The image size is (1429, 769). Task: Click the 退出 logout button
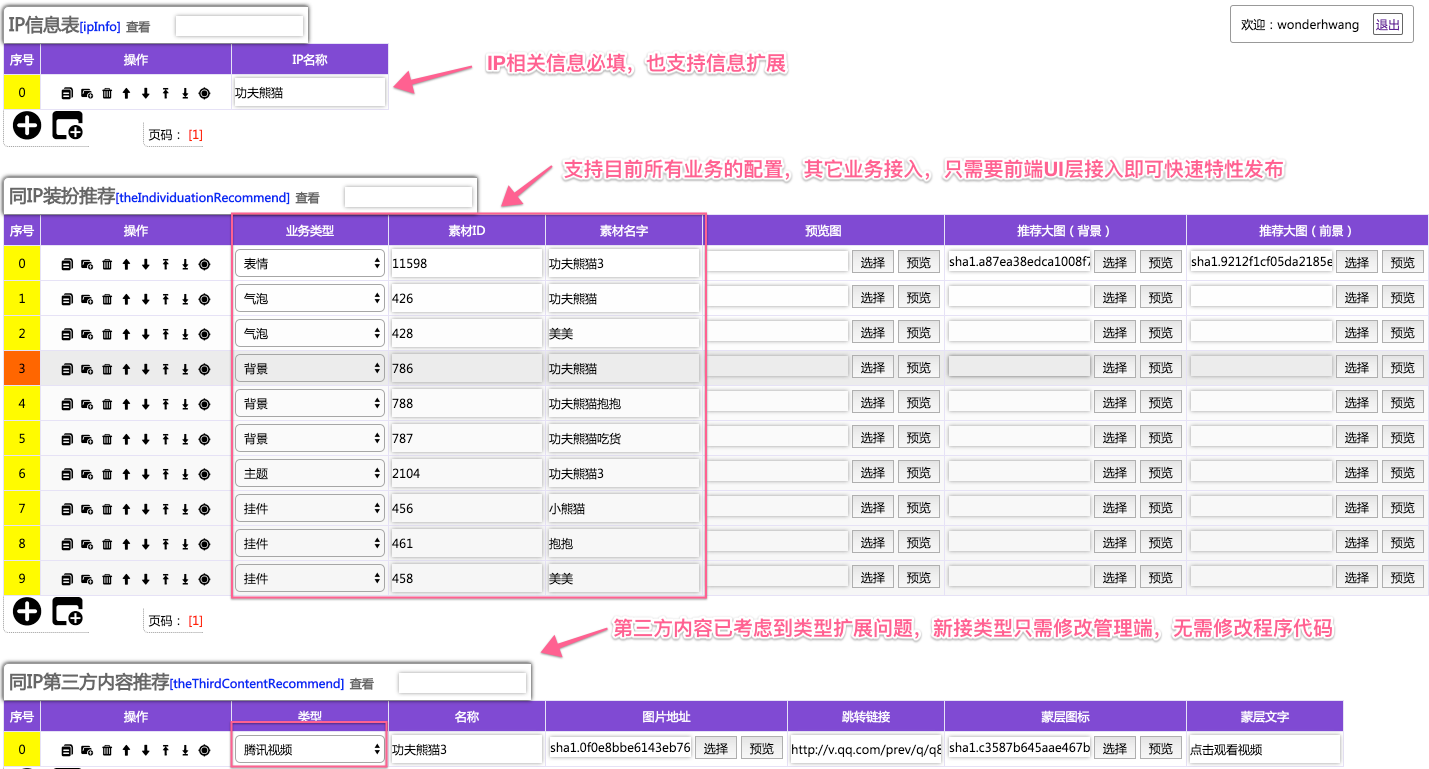(x=1387, y=24)
